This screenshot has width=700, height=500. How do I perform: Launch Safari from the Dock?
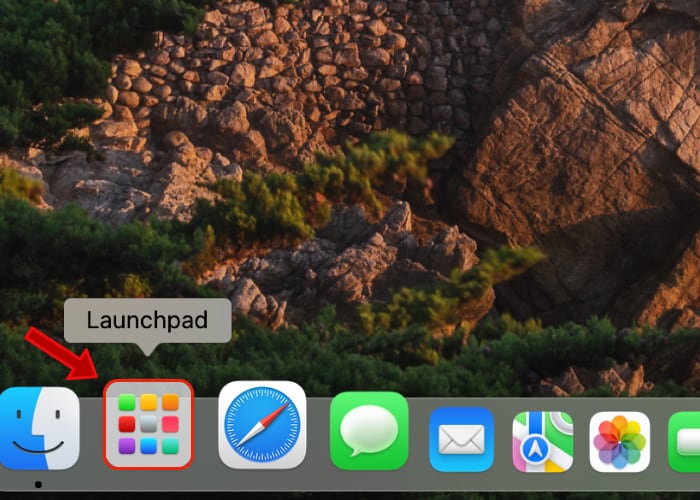pos(262,425)
